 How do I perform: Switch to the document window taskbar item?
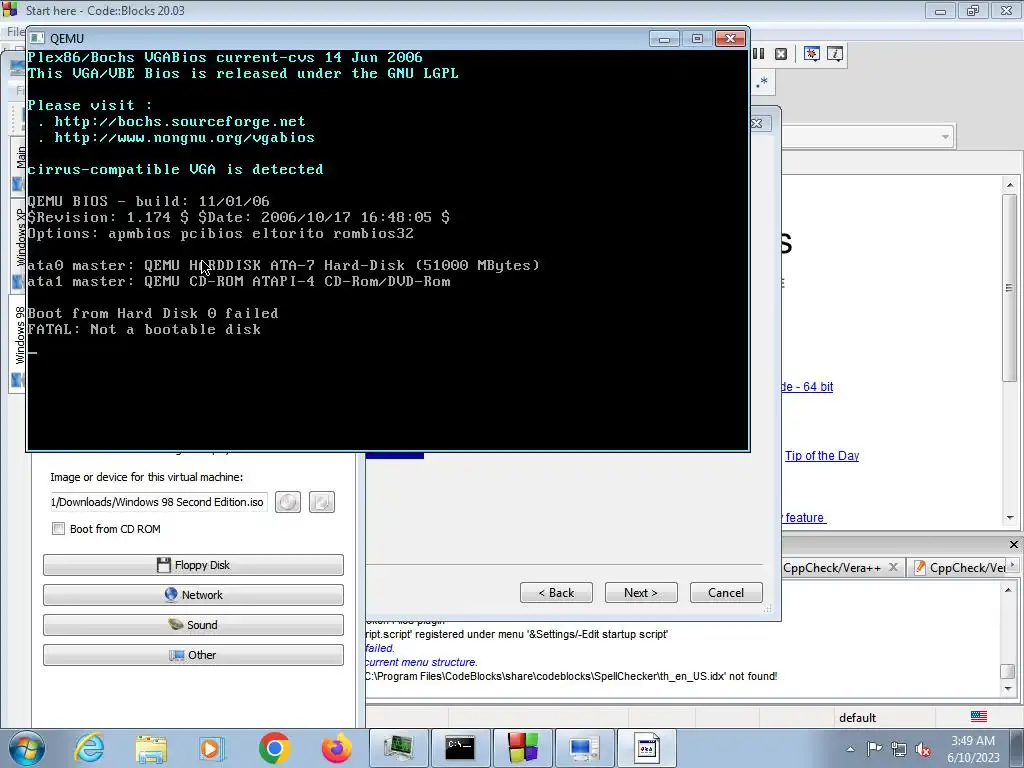point(647,748)
